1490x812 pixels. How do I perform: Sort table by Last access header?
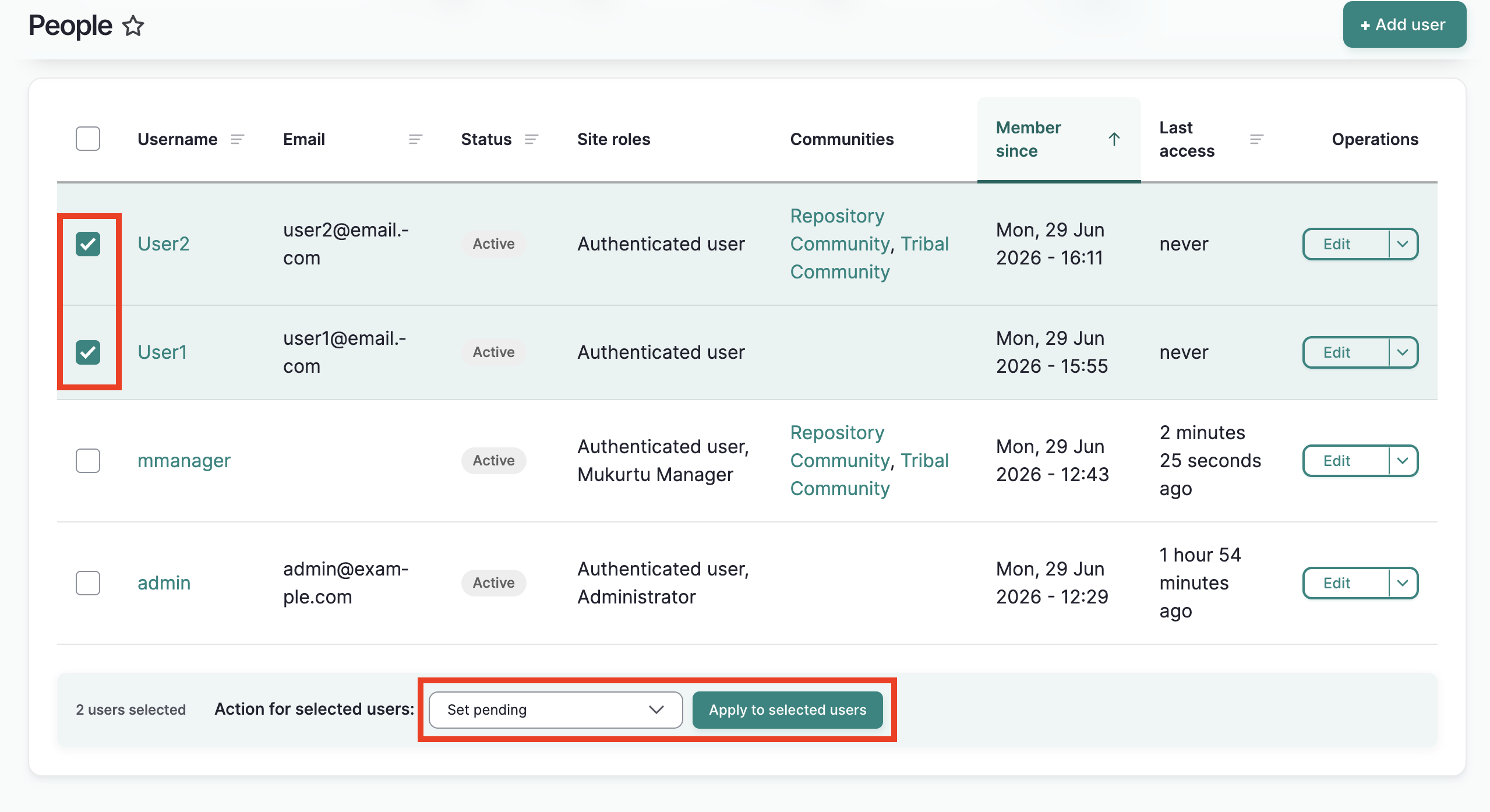(1187, 139)
